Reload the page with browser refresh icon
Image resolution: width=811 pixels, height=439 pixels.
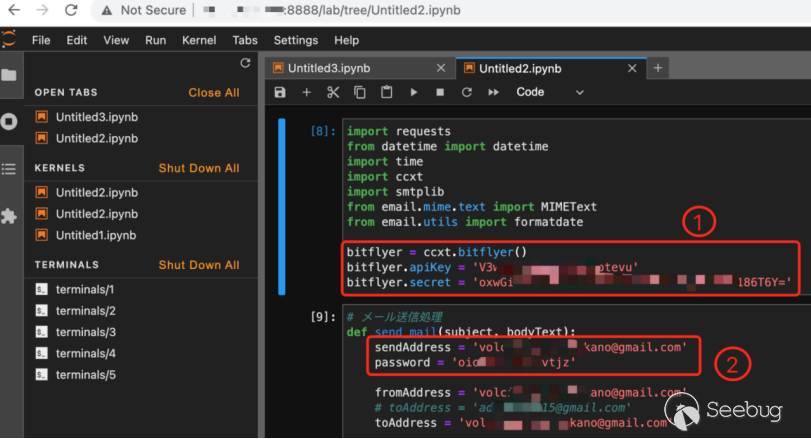71,10
